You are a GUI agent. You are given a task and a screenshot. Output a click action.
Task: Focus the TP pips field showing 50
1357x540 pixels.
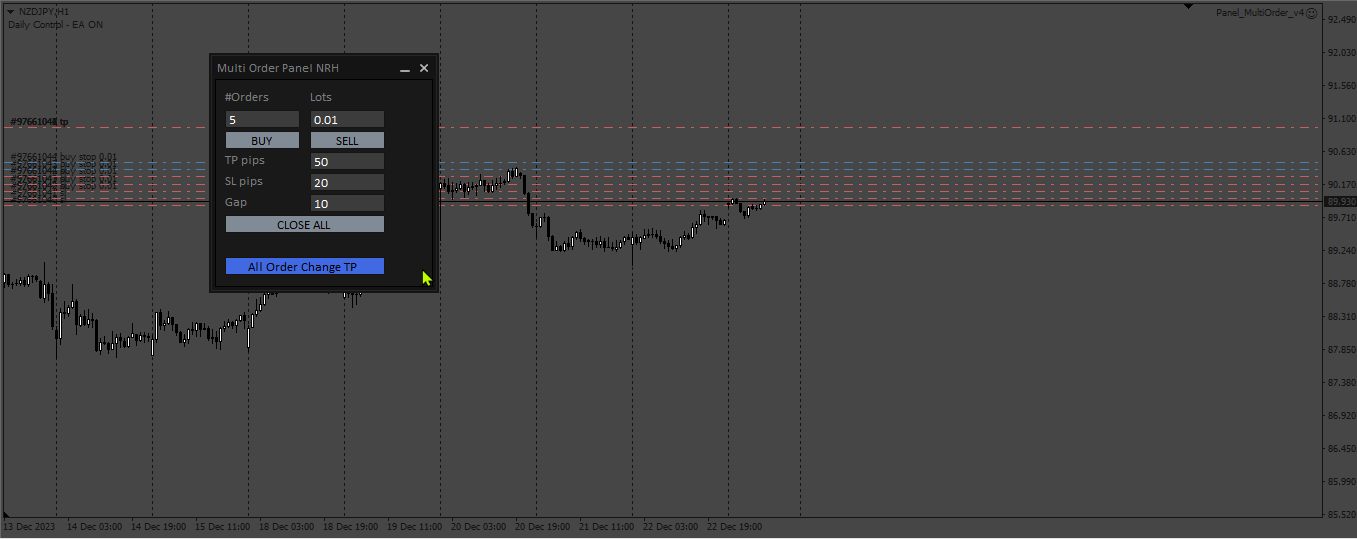pos(347,161)
